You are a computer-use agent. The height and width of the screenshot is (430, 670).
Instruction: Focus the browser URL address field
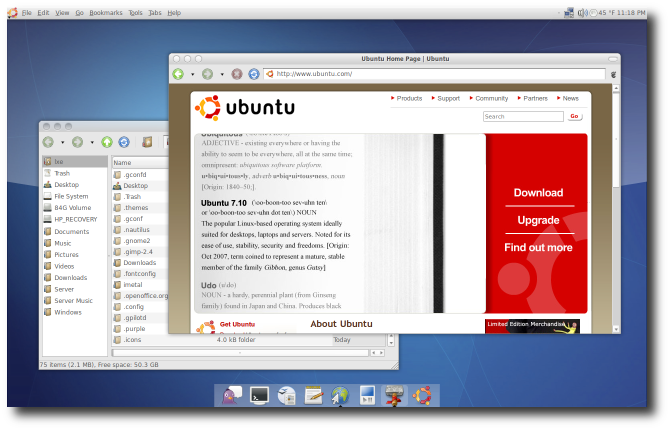point(434,74)
